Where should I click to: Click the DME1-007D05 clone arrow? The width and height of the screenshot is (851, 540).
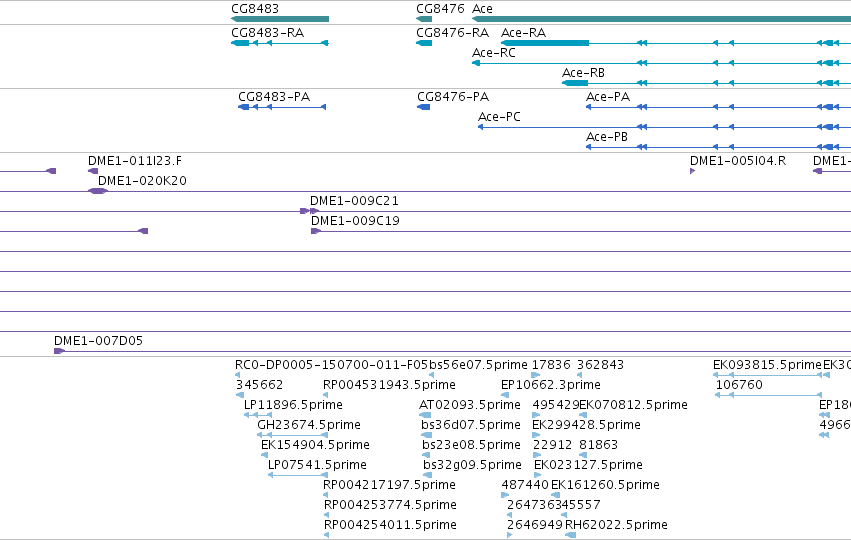click(x=60, y=351)
